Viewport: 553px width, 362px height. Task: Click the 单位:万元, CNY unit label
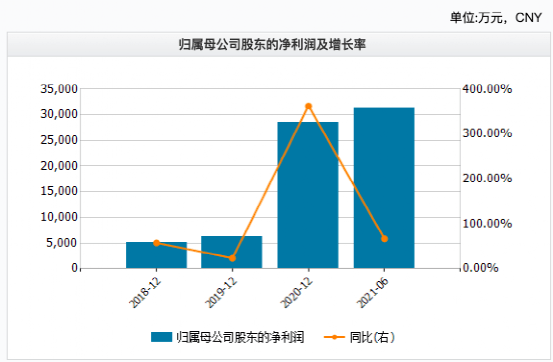pyautogui.click(x=496, y=17)
